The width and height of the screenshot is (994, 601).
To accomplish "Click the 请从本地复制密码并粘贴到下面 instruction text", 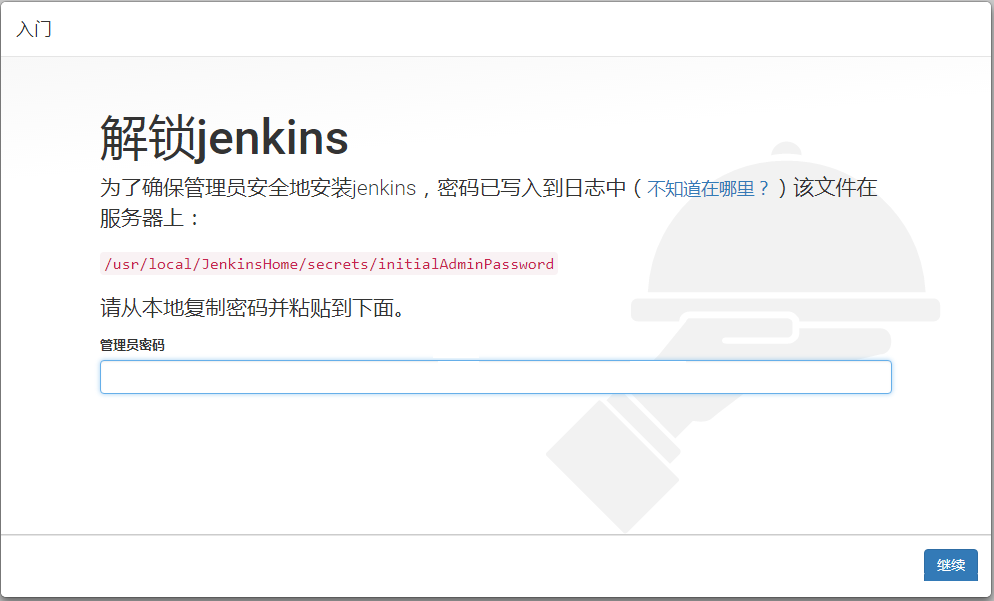I will point(252,308).
